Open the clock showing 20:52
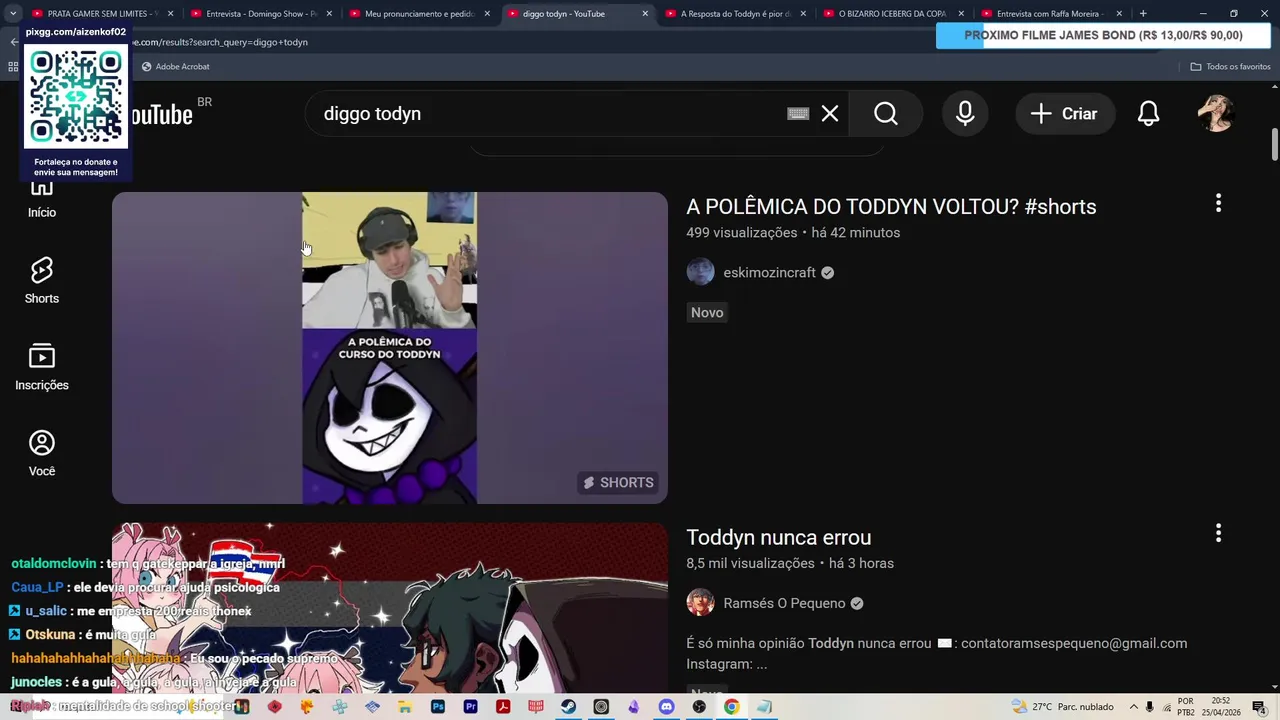The width and height of the screenshot is (1280, 720). coord(1221,707)
